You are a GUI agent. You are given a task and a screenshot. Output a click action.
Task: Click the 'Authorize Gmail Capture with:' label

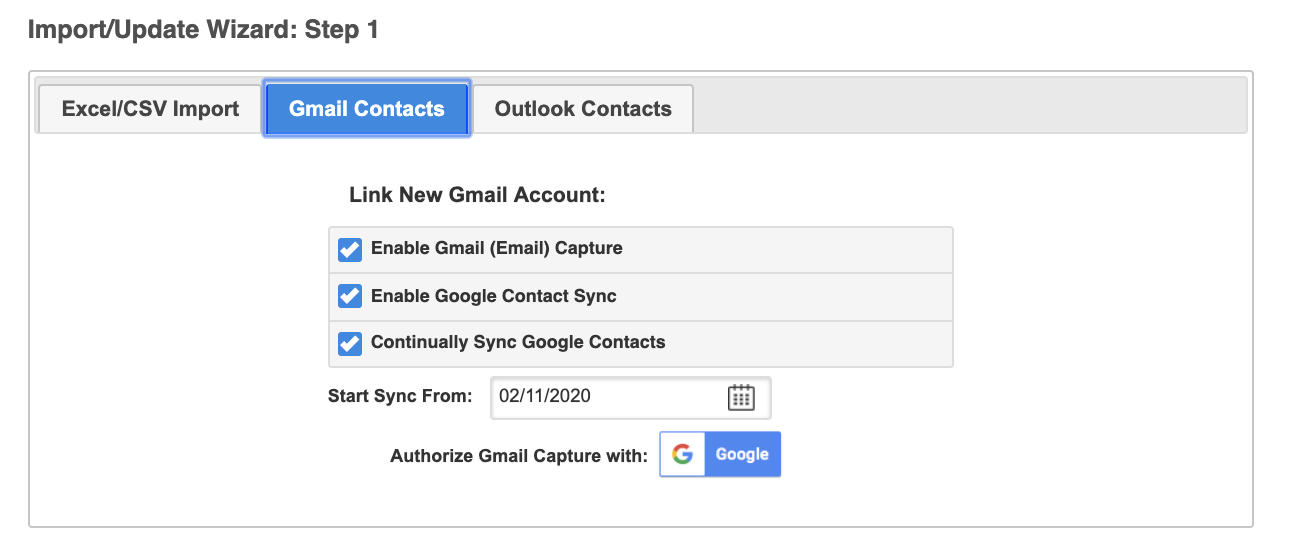(x=519, y=456)
